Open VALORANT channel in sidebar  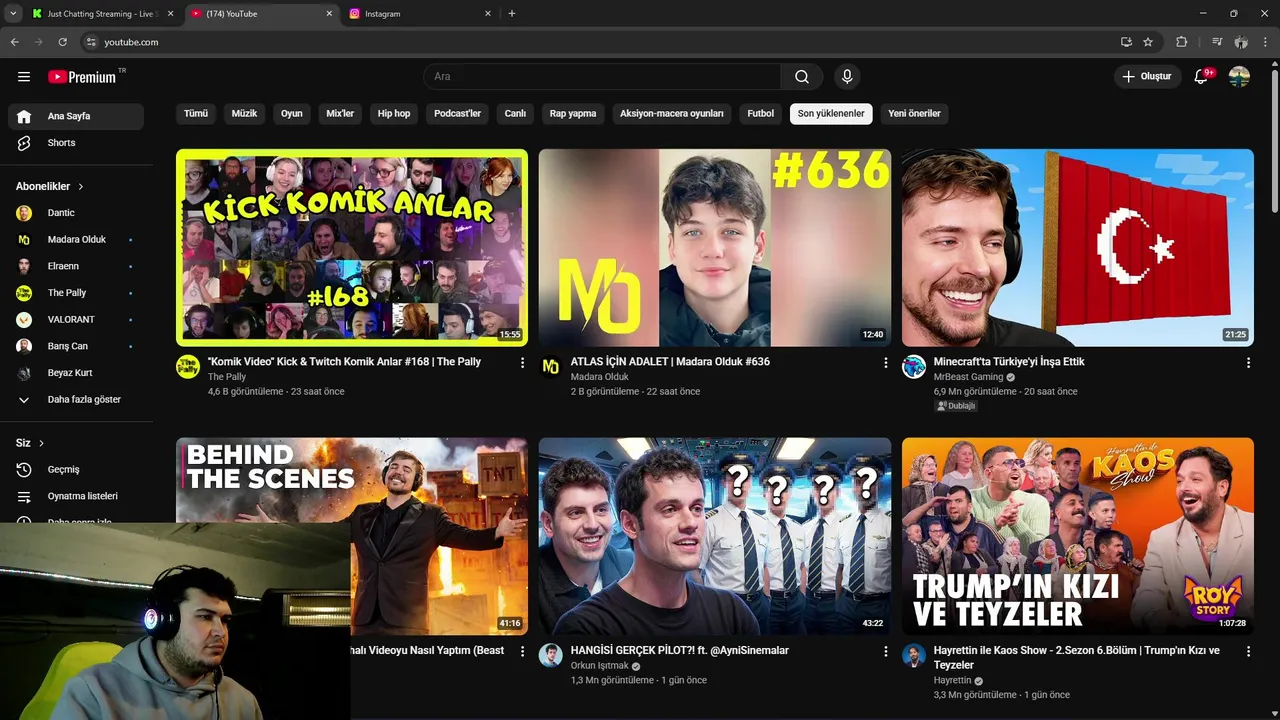click(x=76, y=320)
